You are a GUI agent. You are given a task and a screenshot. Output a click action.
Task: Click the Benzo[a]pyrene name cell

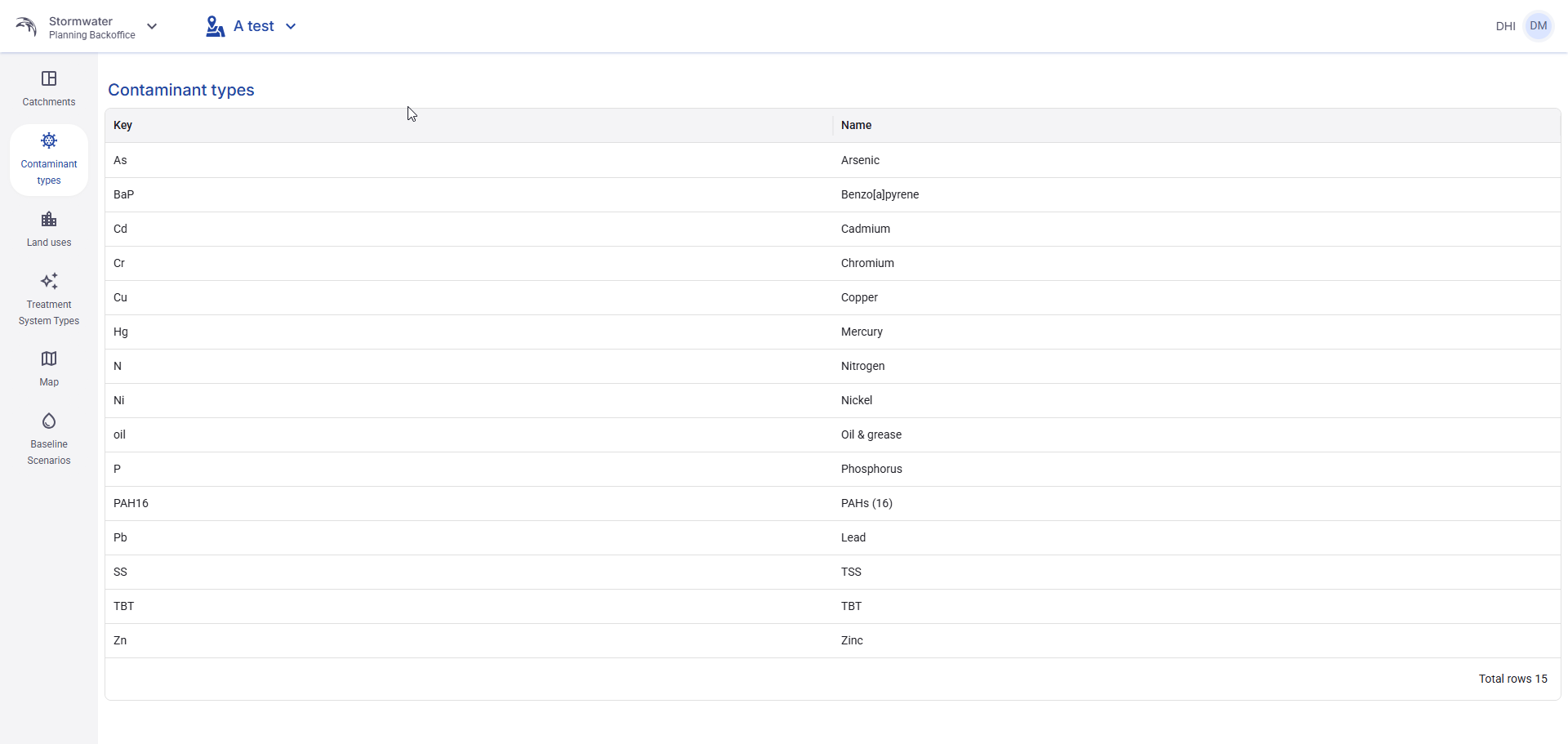click(x=1196, y=194)
